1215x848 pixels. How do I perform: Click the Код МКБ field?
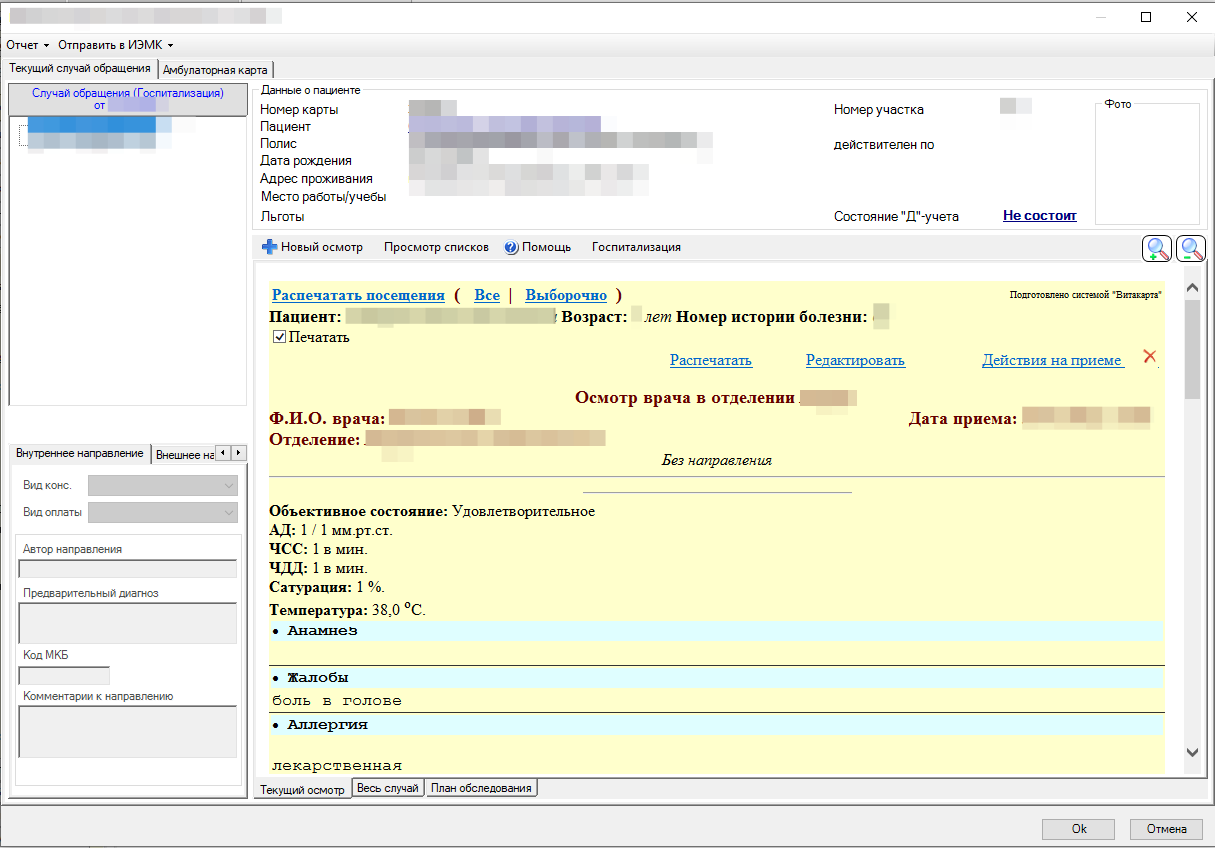[x=64, y=676]
